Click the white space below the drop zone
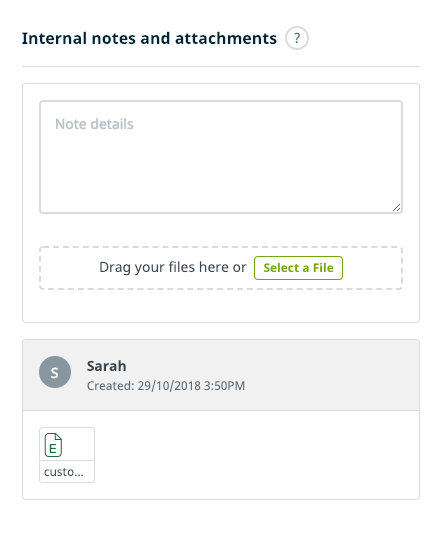 coord(221,305)
